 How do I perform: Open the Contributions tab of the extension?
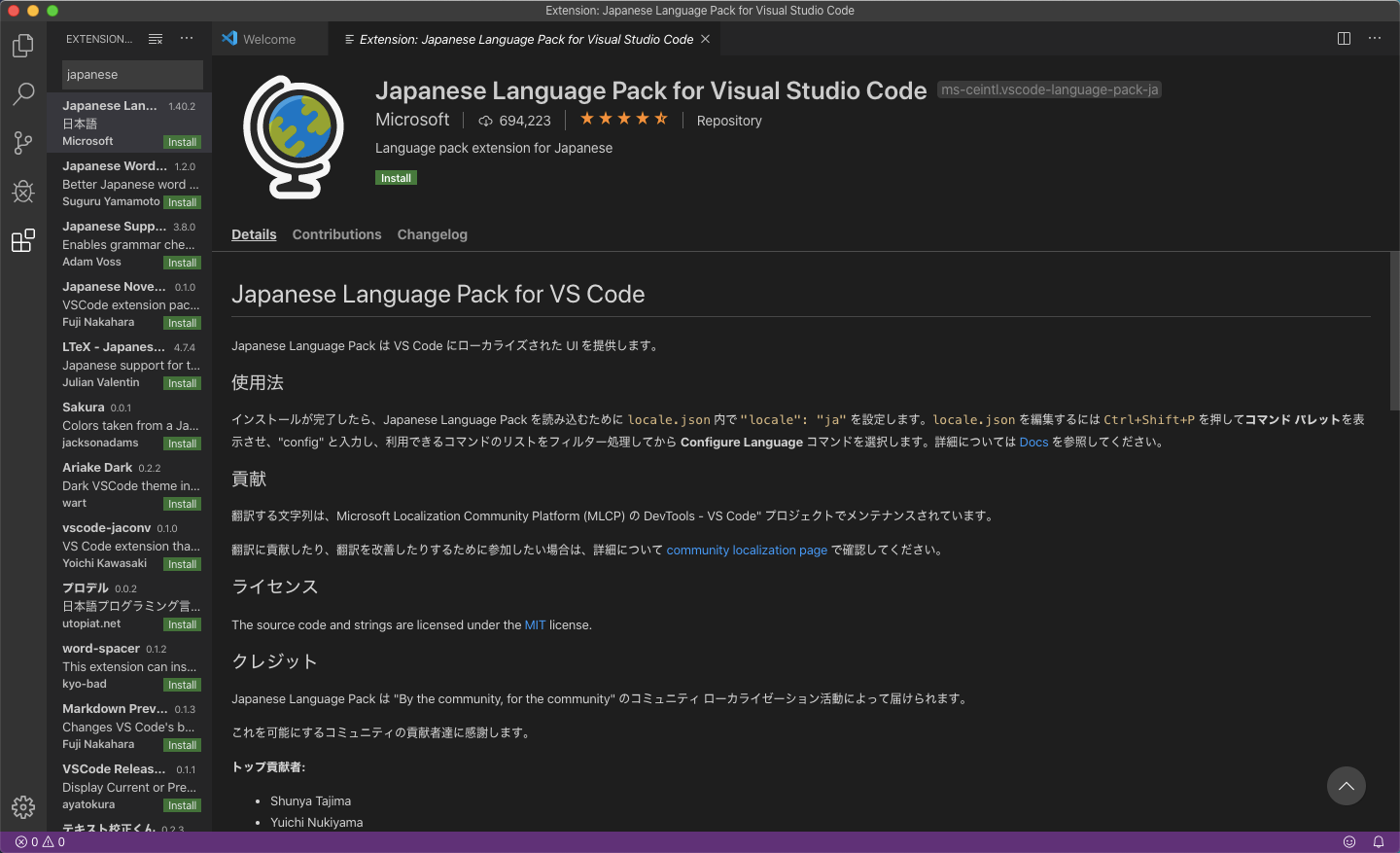pyautogui.click(x=336, y=234)
